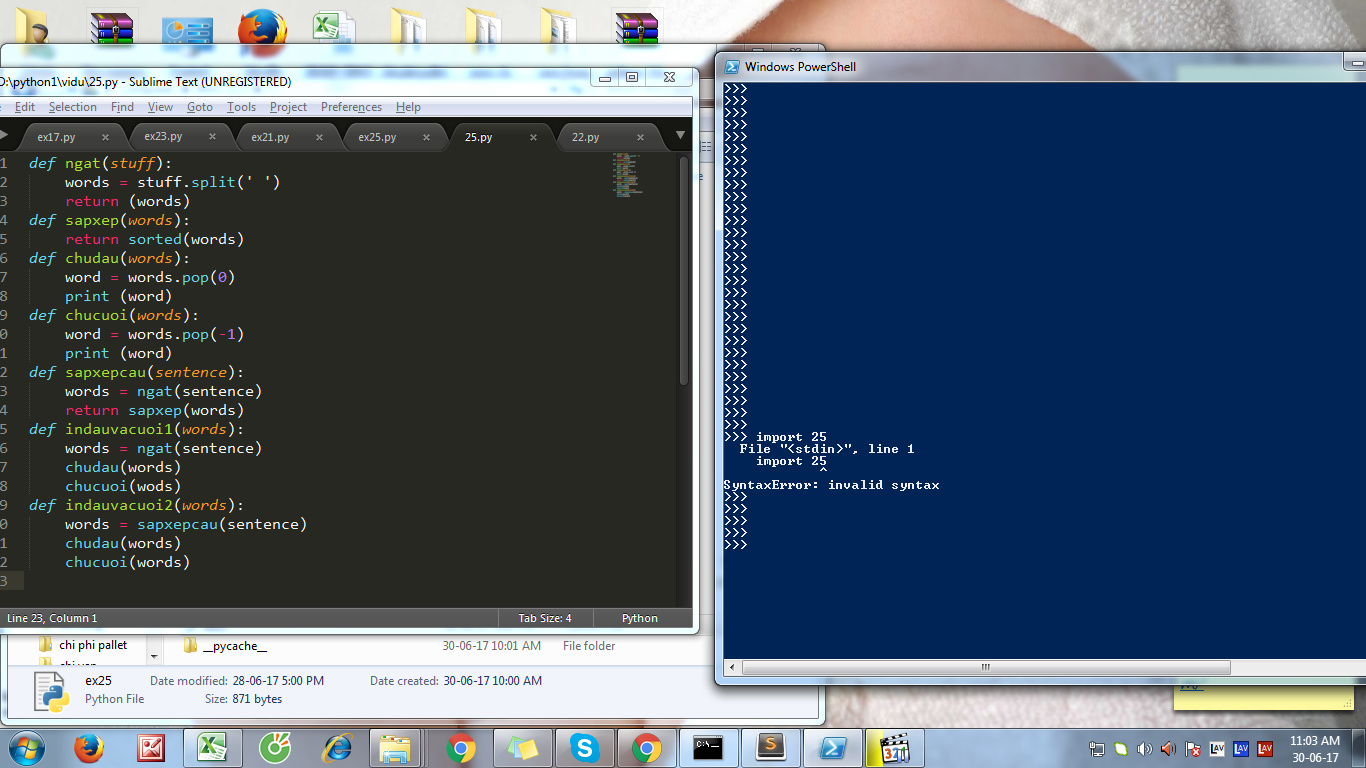
Task: Open Skype via its taskbar icon
Action: pyautogui.click(x=585, y=747)
